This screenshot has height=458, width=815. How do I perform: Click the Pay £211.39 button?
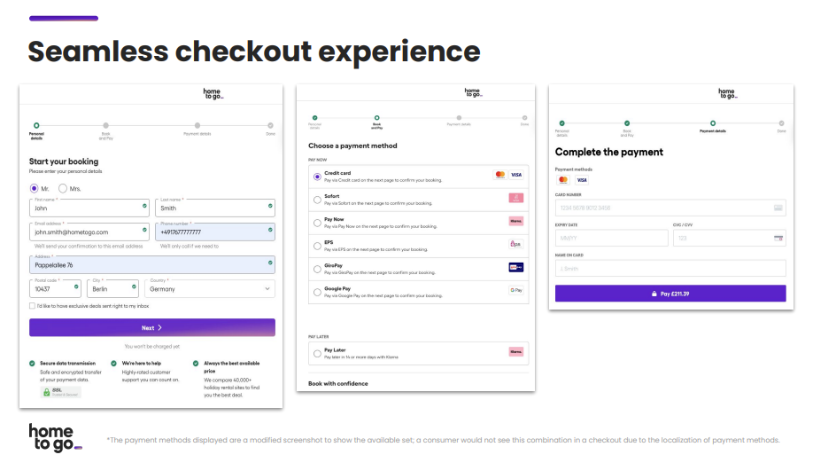point(670,294)
